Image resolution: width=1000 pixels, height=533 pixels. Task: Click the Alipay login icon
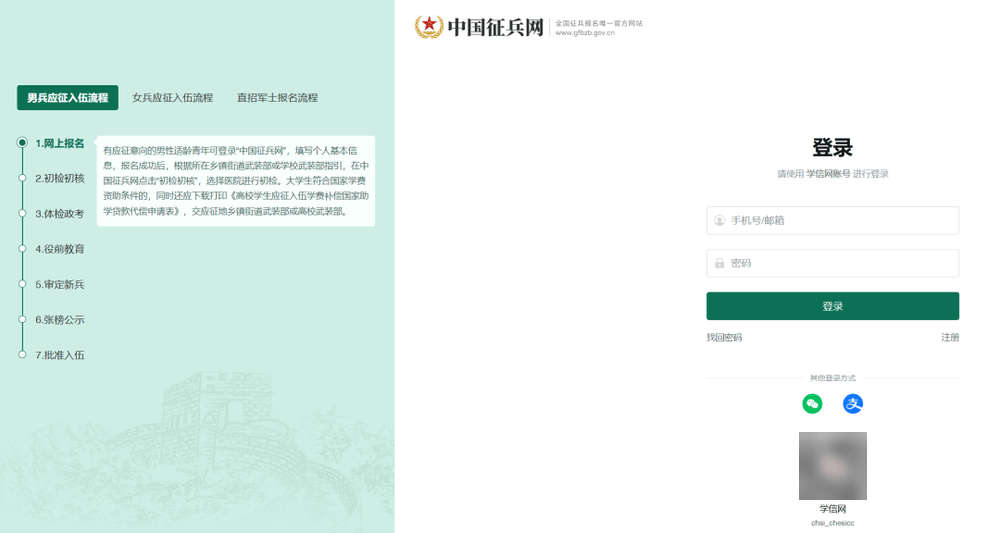click(852, 404)
